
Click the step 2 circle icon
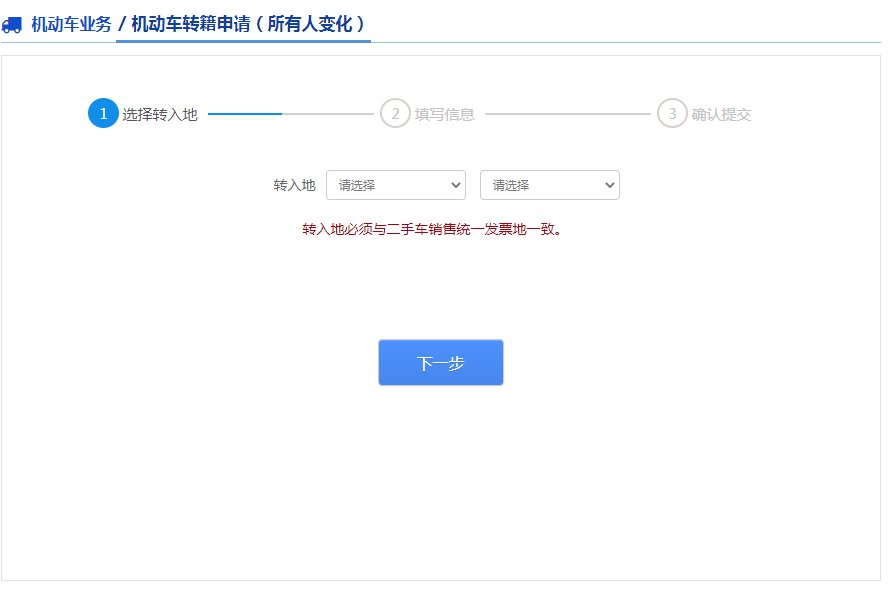pos(395,113)
